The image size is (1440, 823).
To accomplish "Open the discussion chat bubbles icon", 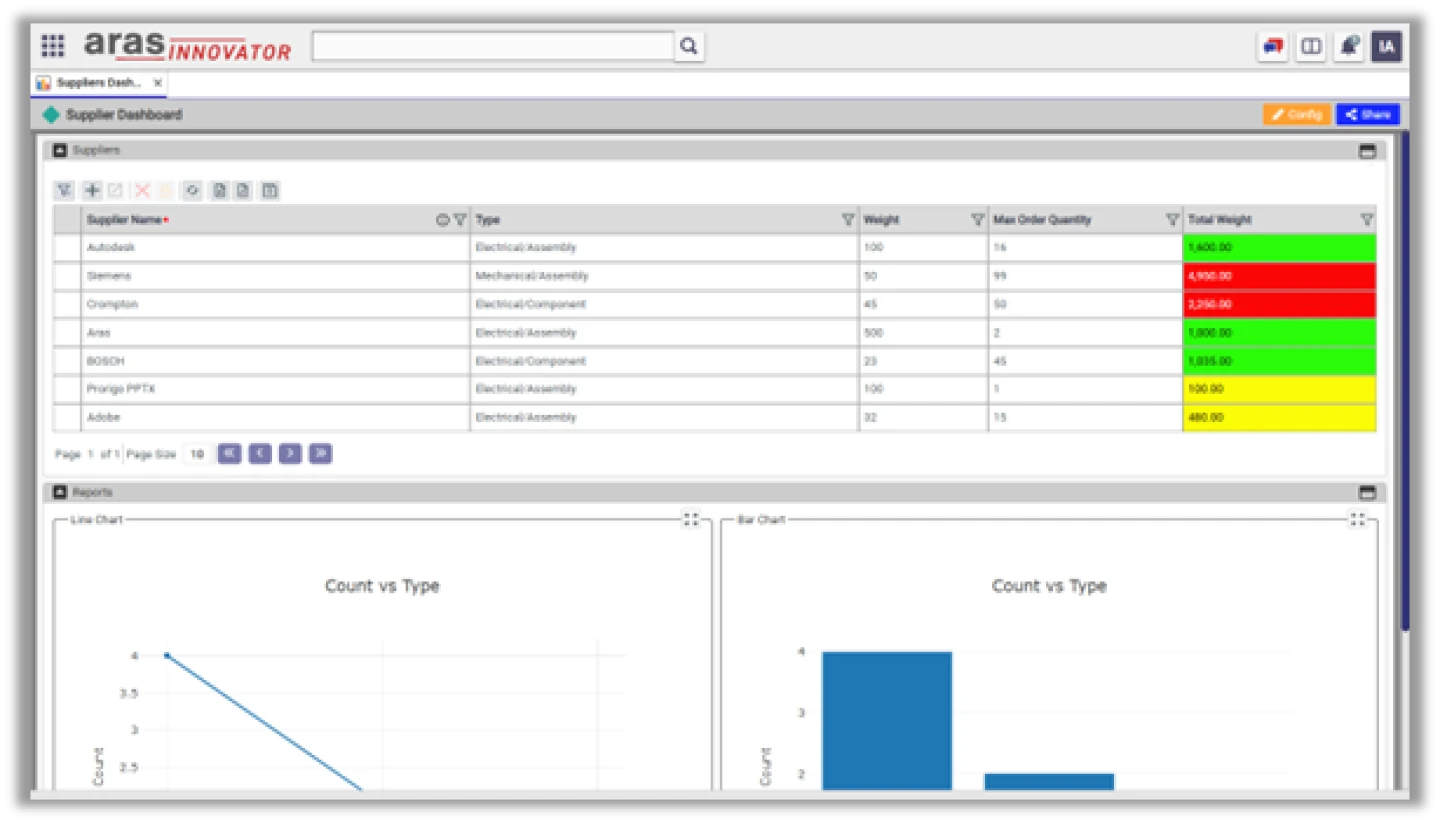I will point(1273,47).
